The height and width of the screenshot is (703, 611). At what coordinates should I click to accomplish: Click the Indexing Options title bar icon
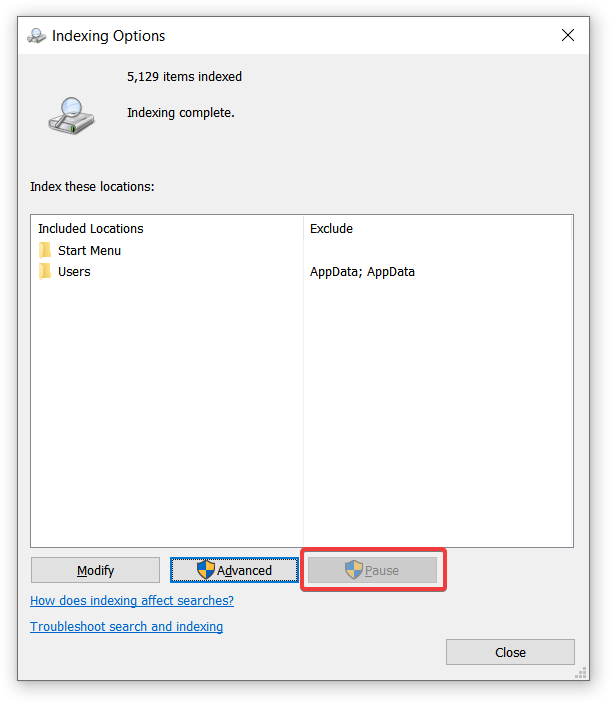coord(37,36)
